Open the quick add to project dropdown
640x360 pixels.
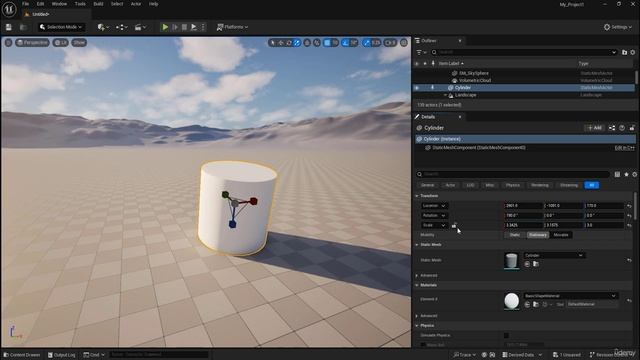pos(103,27)
